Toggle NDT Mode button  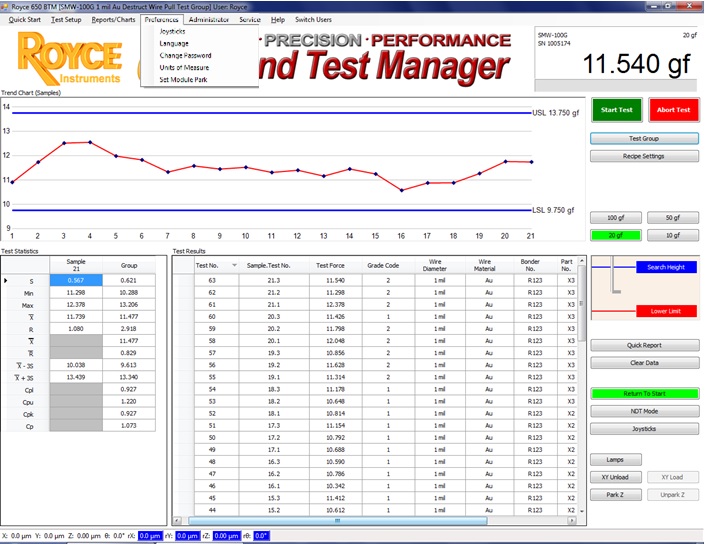tap(644, 411)
